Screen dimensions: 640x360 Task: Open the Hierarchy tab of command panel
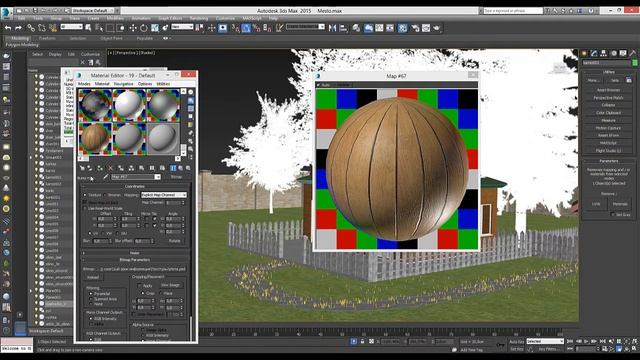[x=604, y=53]
